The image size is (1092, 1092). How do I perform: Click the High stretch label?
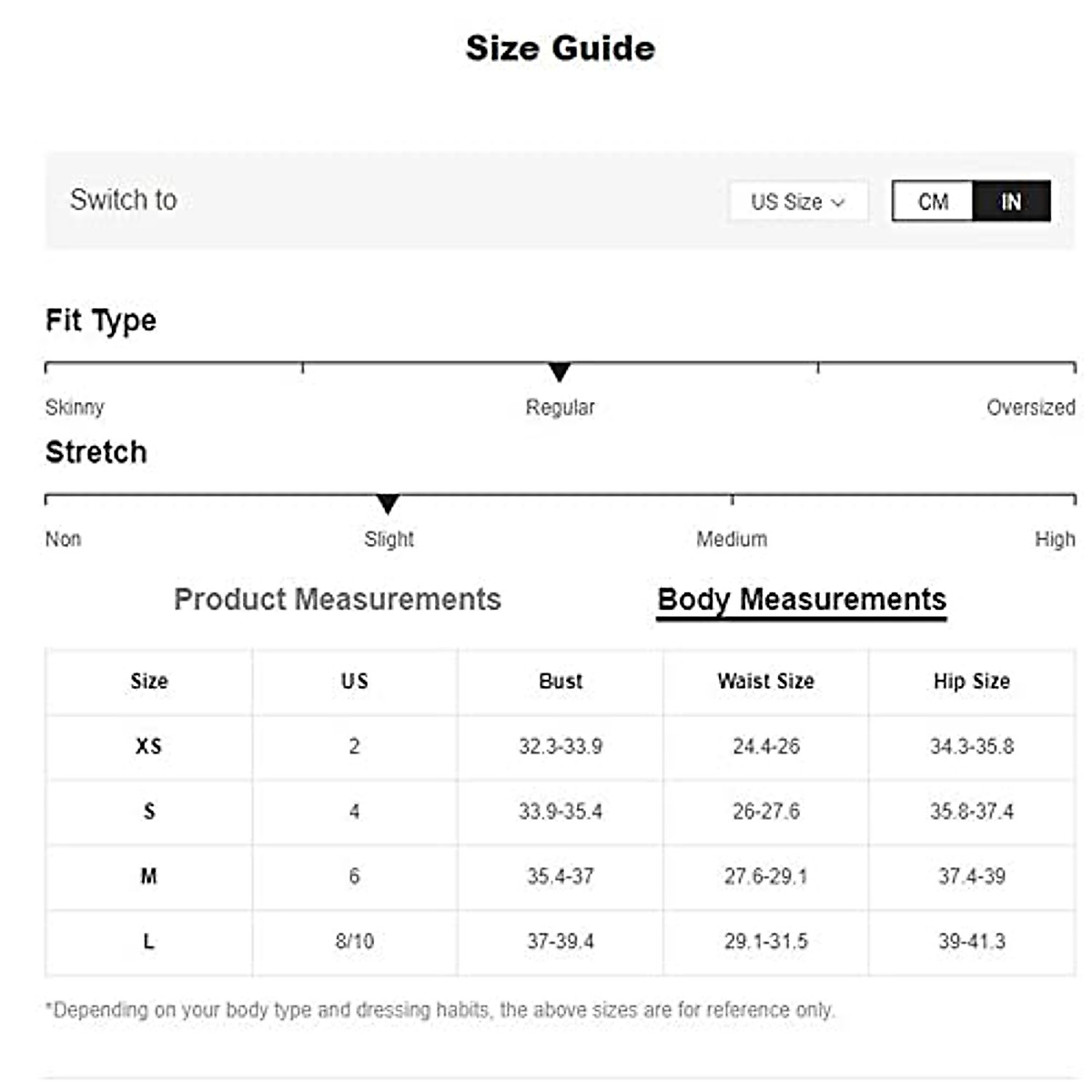pos(1055,540)
